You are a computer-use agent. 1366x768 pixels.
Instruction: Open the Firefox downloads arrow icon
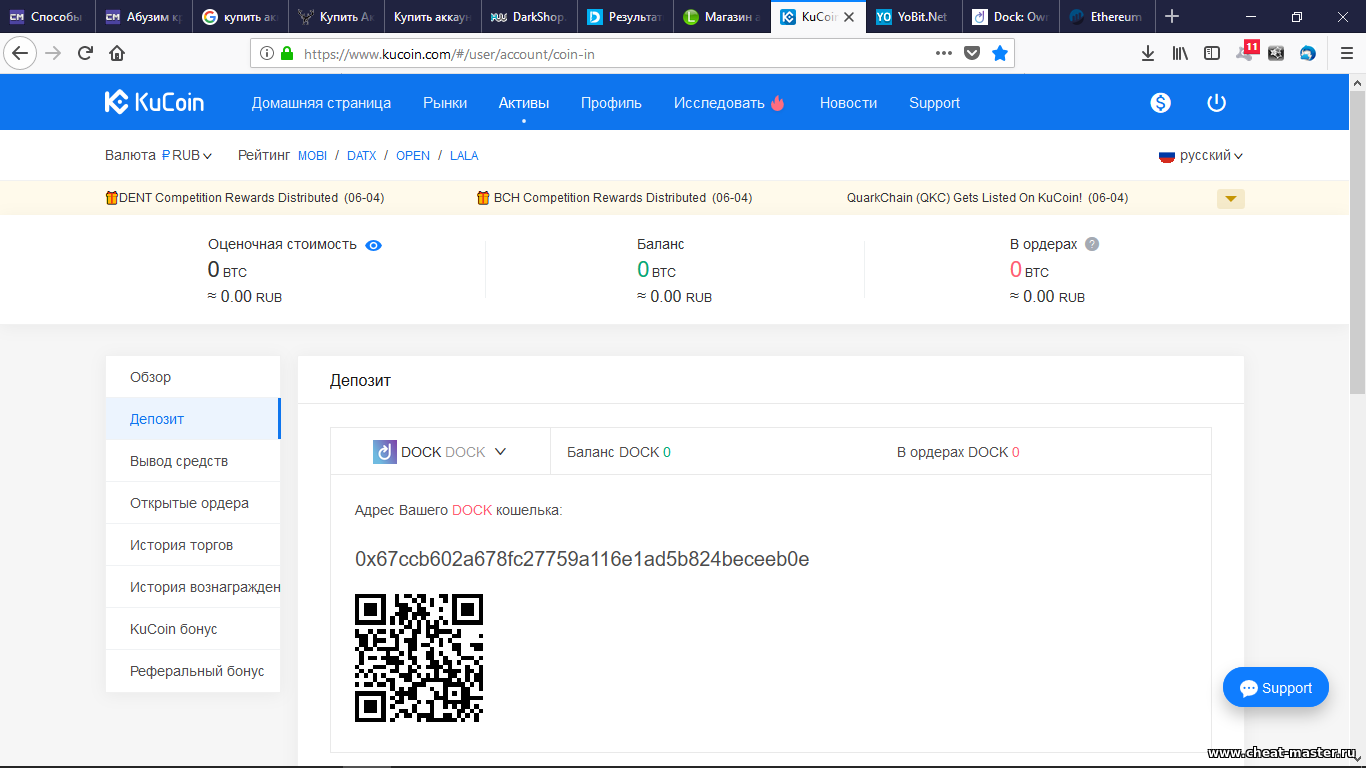click(x=1148, y=53)
